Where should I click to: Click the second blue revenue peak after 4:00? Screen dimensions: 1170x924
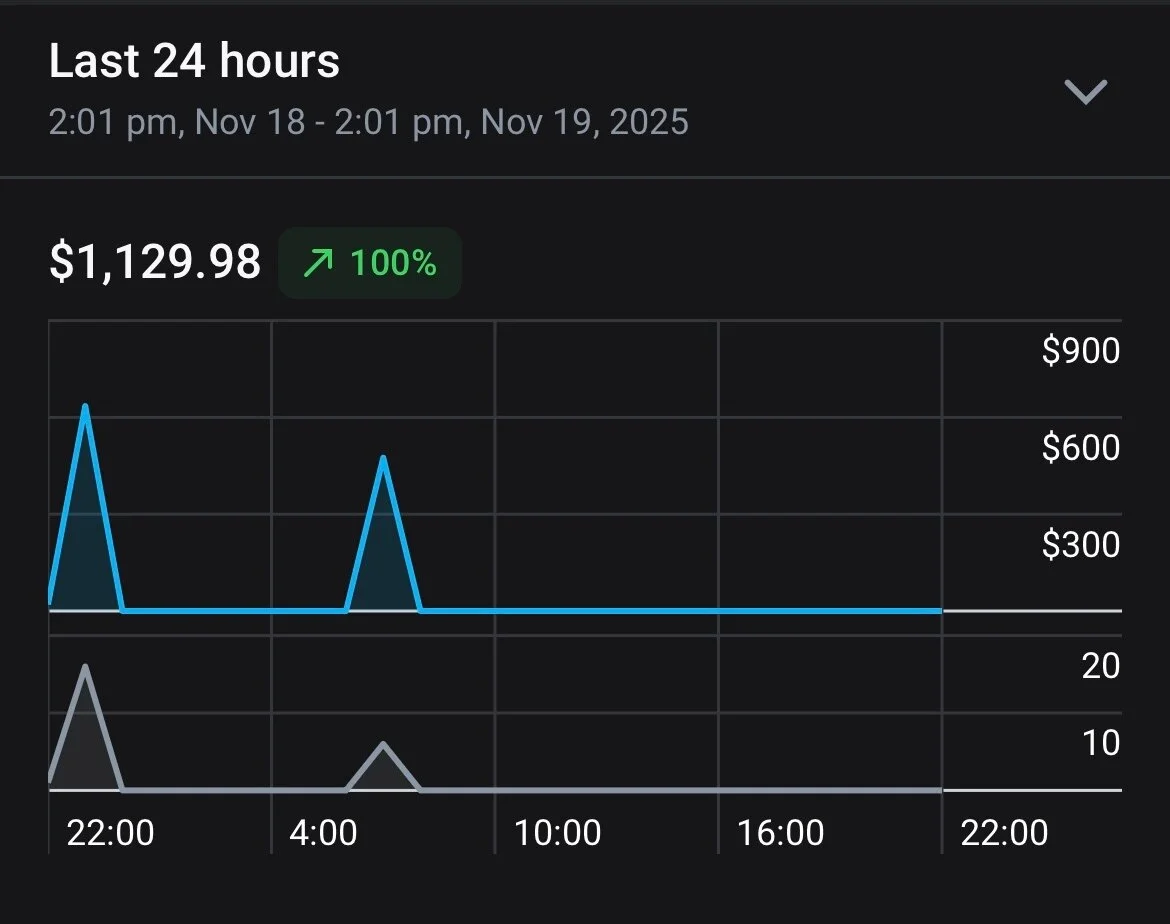pyautogui.click(x=383, y=461)
